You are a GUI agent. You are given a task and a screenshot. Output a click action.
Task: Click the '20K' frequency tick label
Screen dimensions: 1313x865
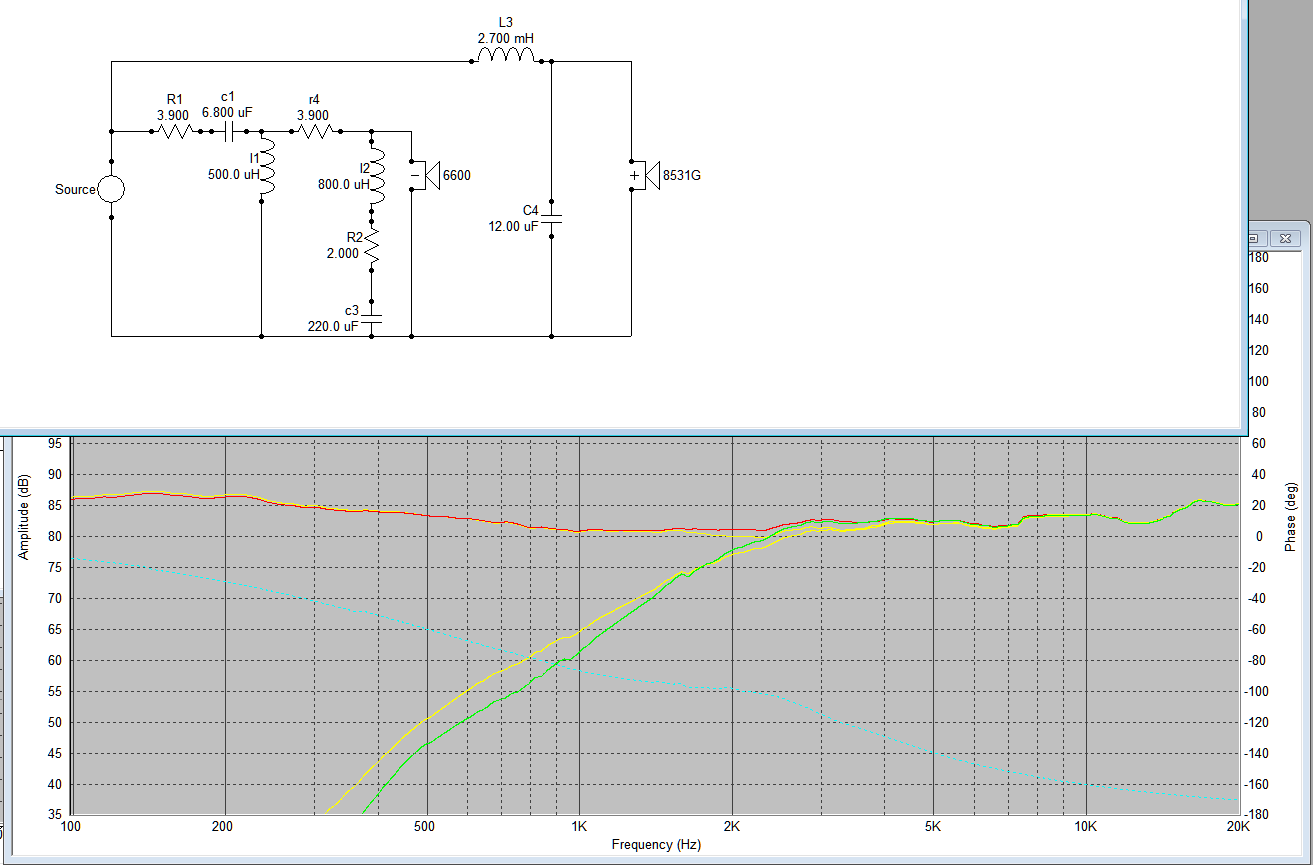pos(1238,827)
